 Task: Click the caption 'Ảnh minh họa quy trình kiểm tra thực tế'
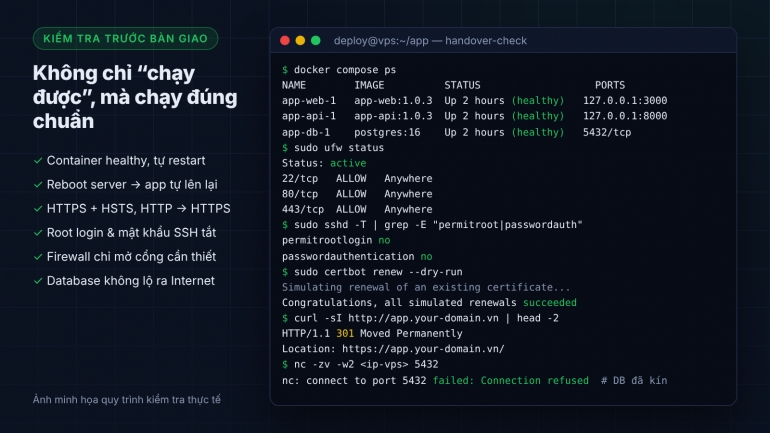pos(127,400)
